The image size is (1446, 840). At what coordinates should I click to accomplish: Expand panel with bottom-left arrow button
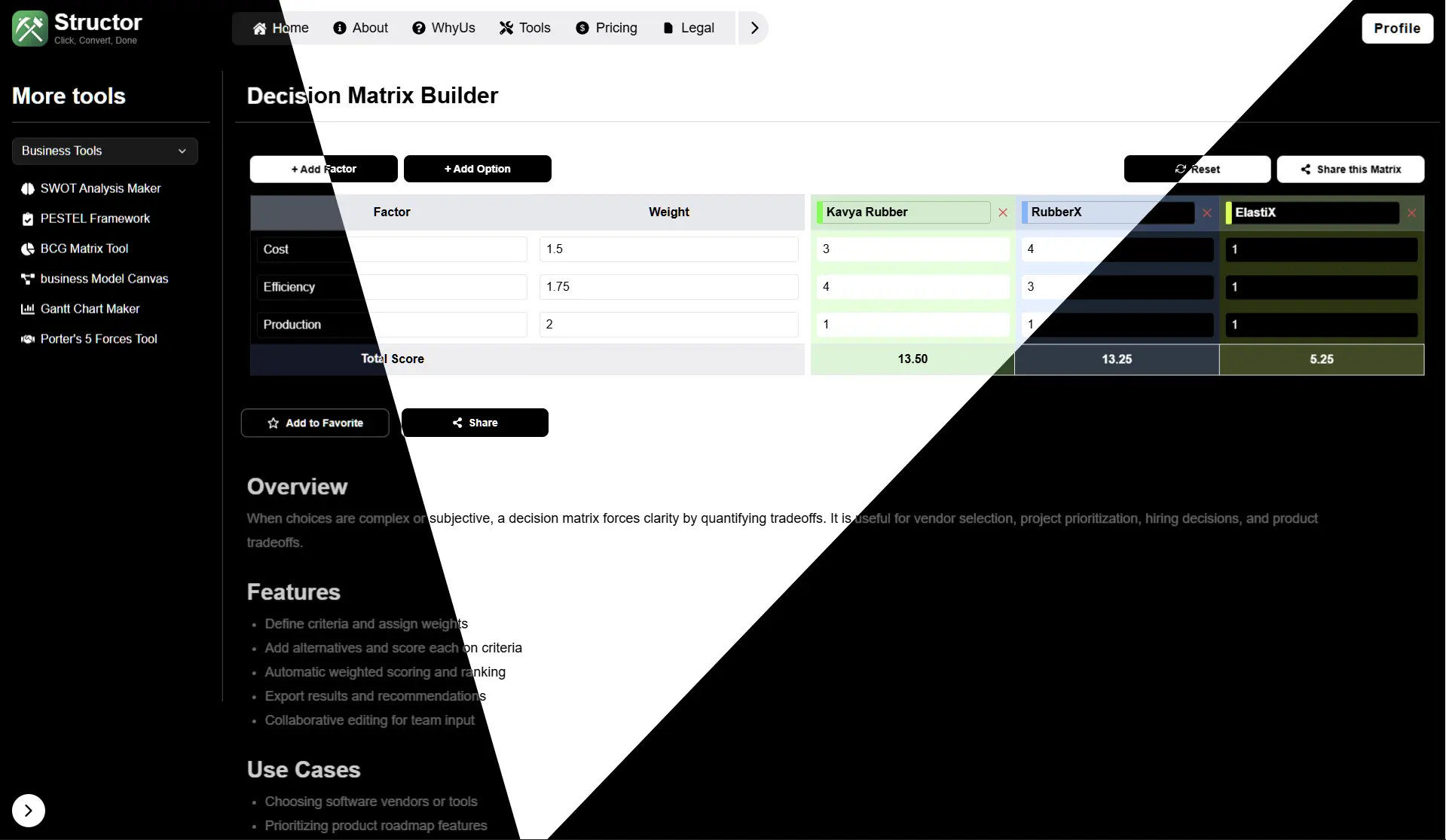29,811
